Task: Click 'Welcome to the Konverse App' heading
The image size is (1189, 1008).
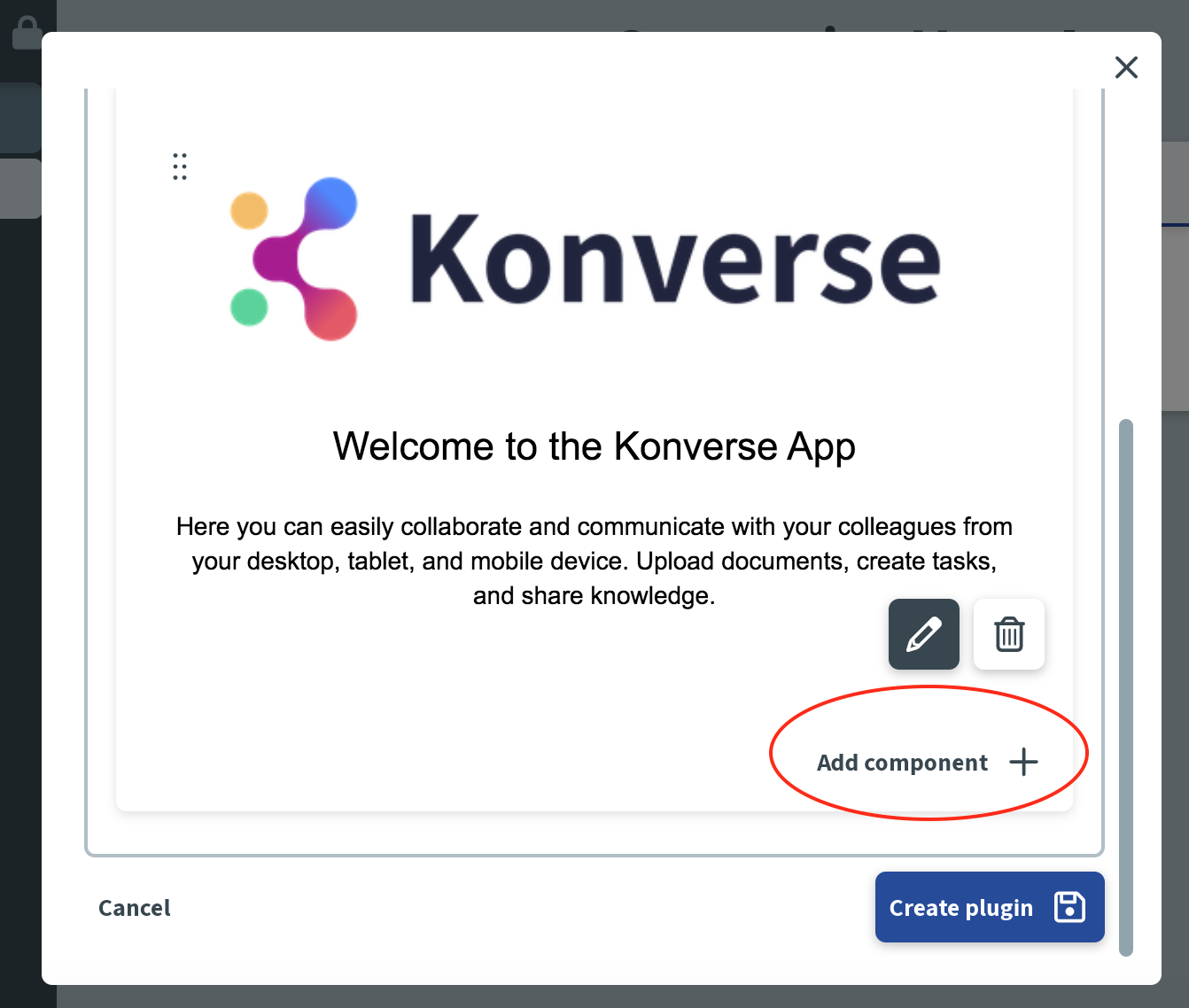Action: point(594,446)
